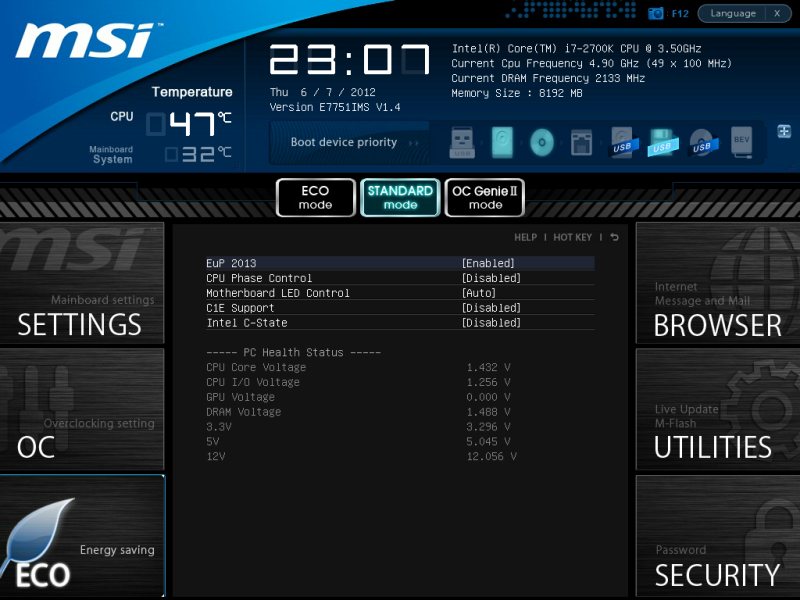Viewport: 800px width, 600px height.
Task: Click the 3.3V reading 3.296 V
Action: [488, 427]
